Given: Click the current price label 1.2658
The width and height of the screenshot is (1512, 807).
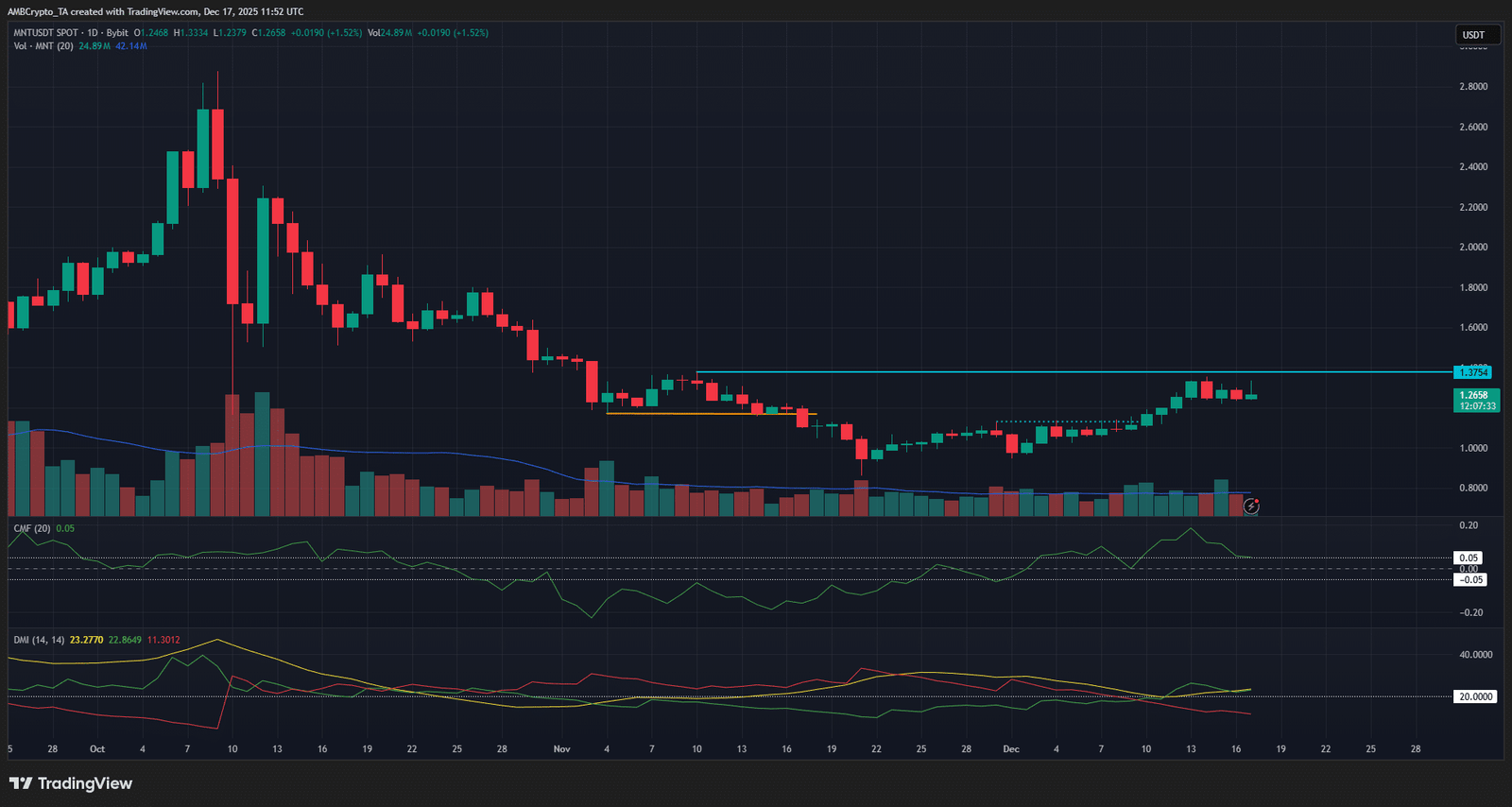Looking at the screenshot, I should point(1474,395).
